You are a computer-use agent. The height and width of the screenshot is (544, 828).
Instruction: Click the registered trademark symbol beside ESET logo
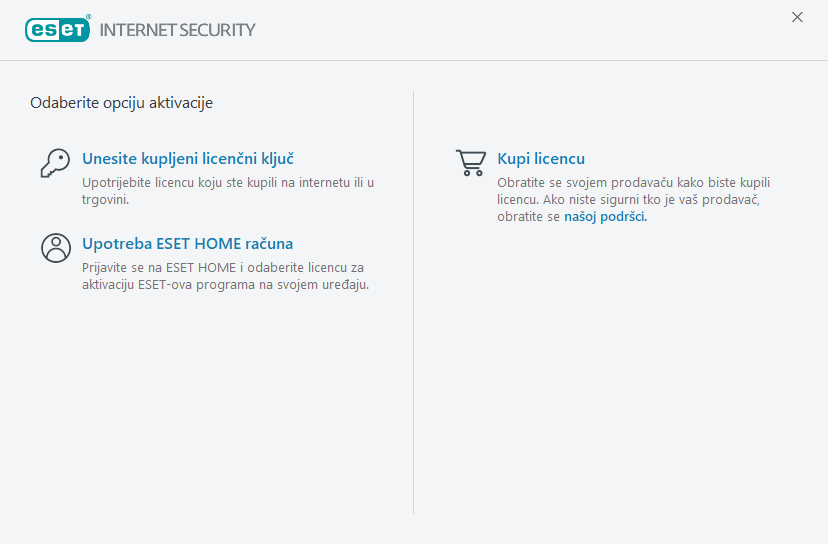[89, 17]
